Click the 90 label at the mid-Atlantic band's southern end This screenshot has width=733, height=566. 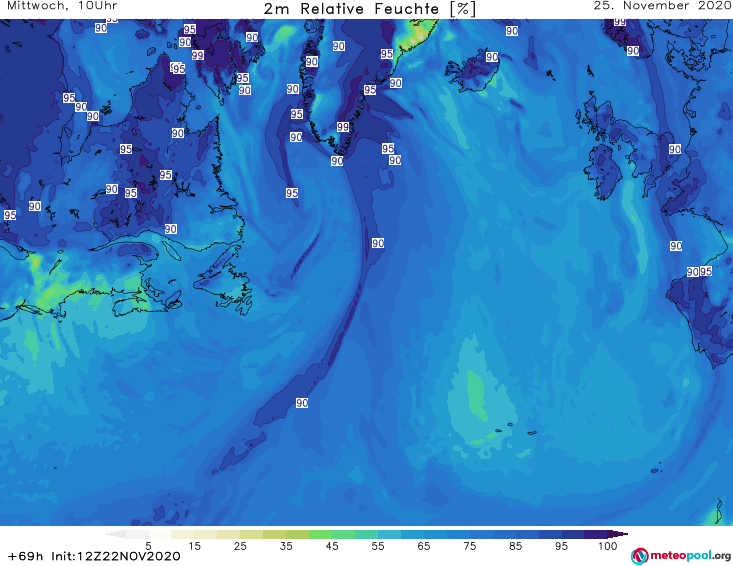[x=302, y=403]
